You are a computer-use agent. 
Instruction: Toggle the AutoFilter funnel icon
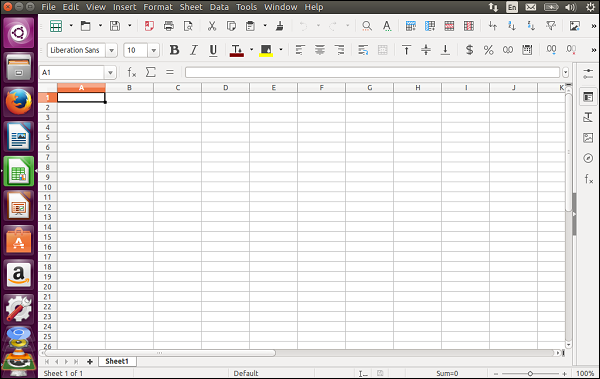point(551,26)
